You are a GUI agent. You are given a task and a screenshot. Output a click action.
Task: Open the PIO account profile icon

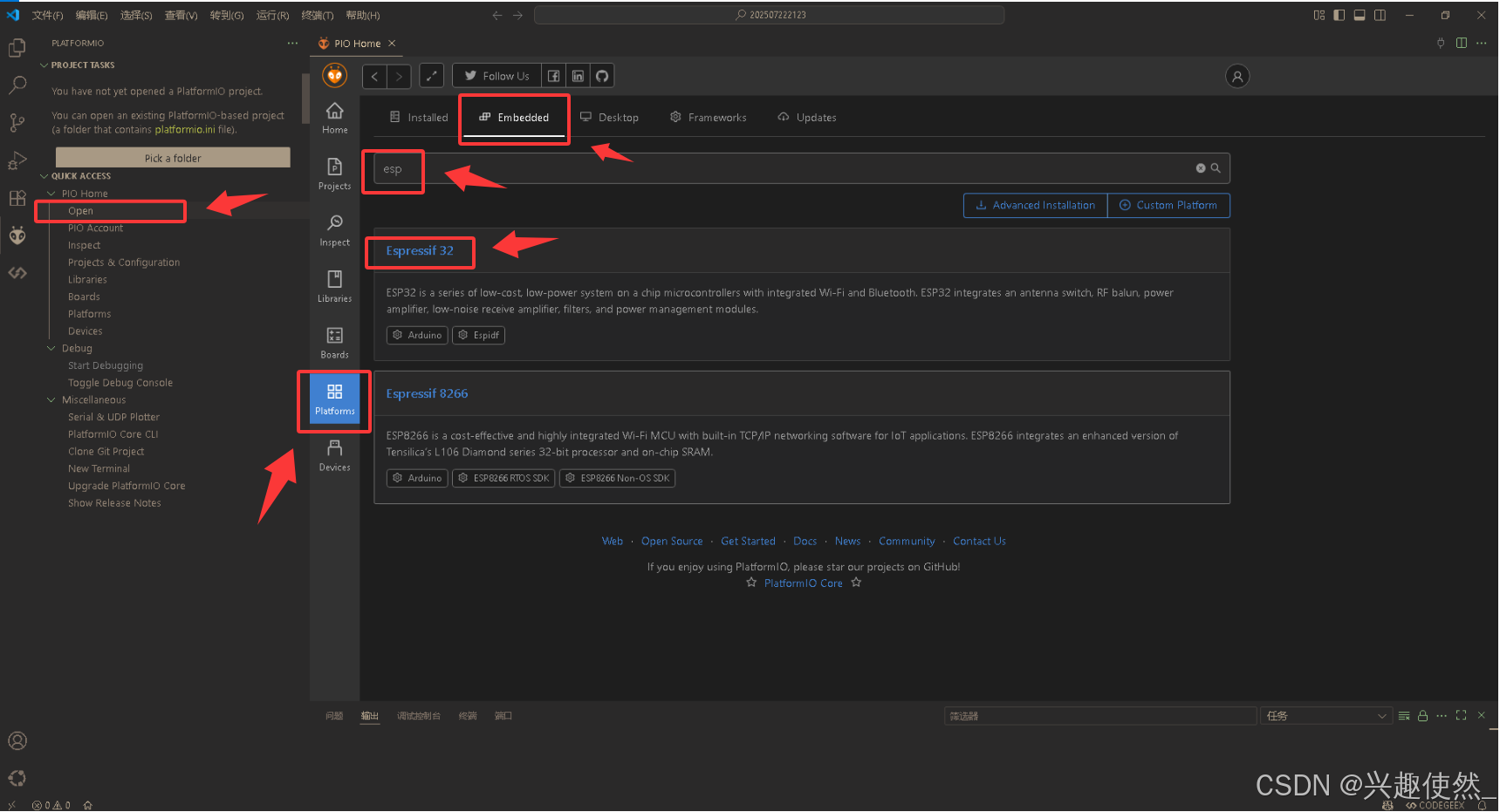coord(1237,77)
